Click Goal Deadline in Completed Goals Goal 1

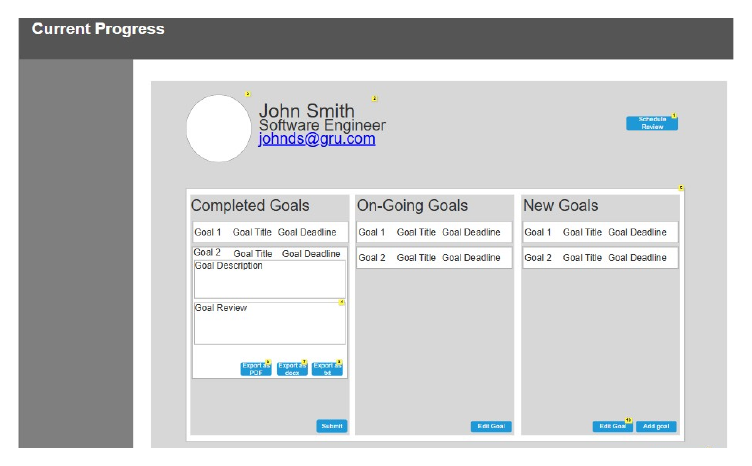[307, 232]
